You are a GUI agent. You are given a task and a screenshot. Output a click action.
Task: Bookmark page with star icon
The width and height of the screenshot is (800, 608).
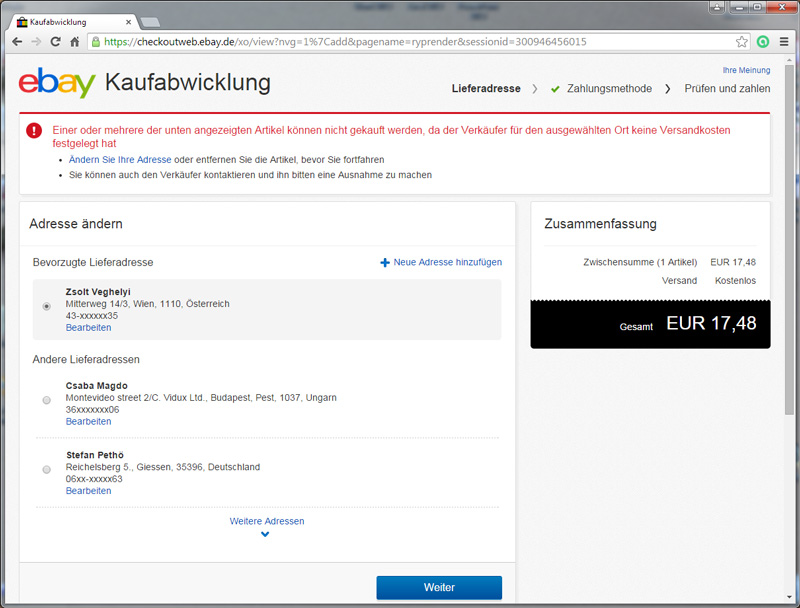pyautogui.click(x=742, y=42)
